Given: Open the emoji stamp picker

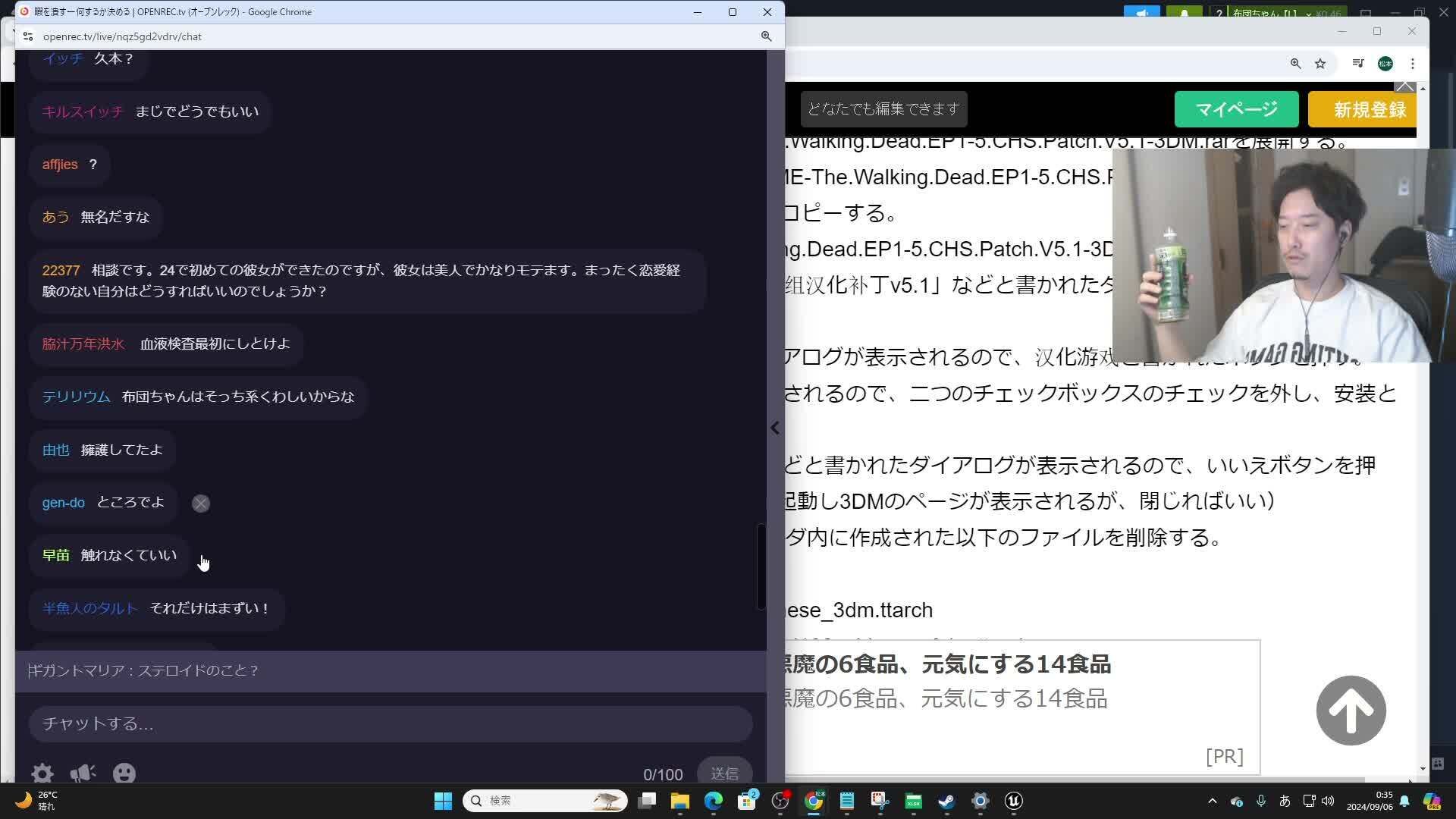Looking at the screenshot, I should click(x=124, y=773).
